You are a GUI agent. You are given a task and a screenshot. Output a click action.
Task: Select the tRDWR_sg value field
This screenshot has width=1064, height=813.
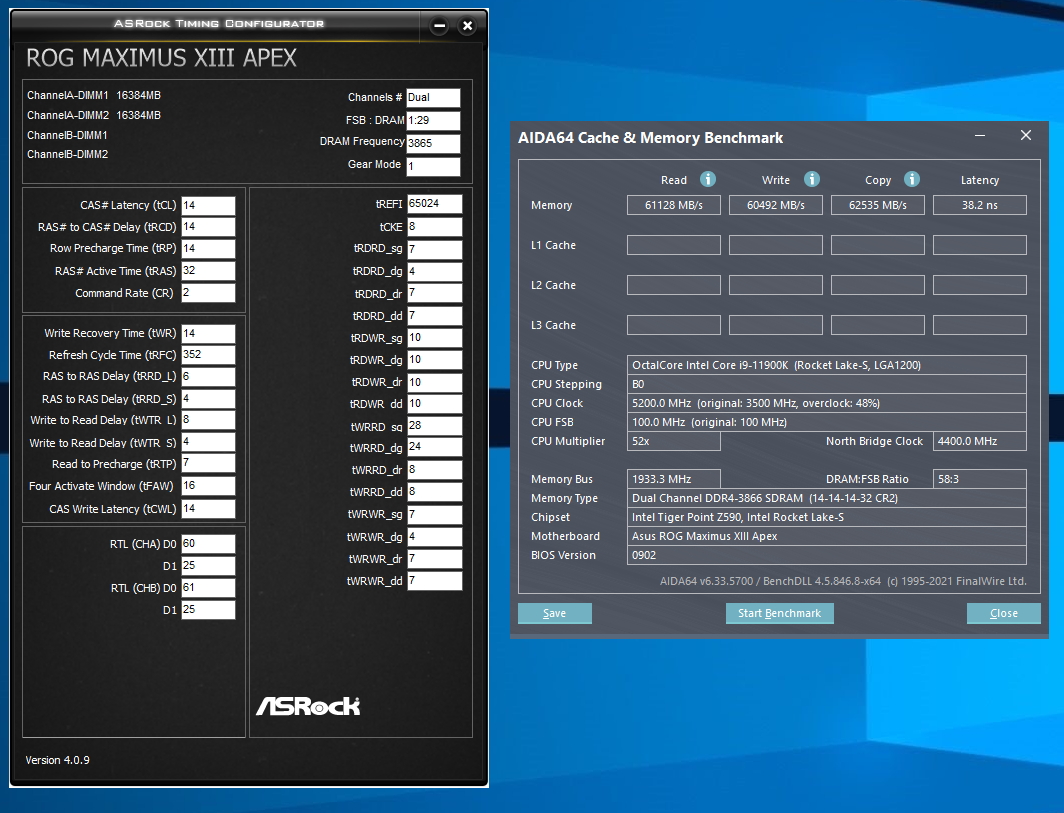(435, 338)
